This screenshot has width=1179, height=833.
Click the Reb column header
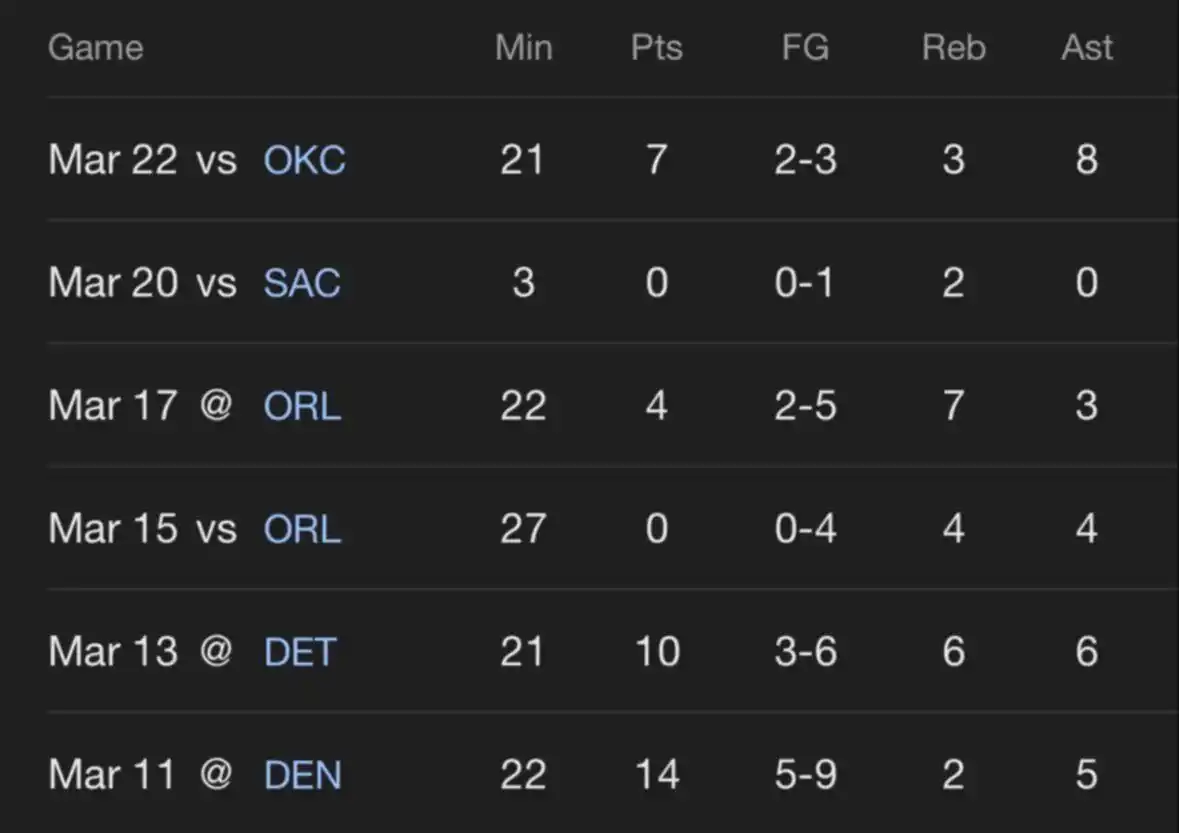[x=953, y=48]
